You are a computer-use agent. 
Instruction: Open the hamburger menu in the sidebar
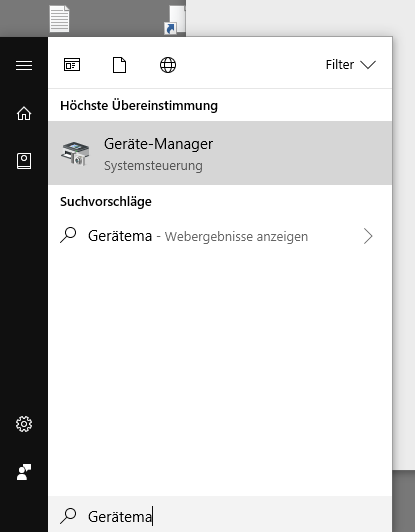(x=24, y=65)
